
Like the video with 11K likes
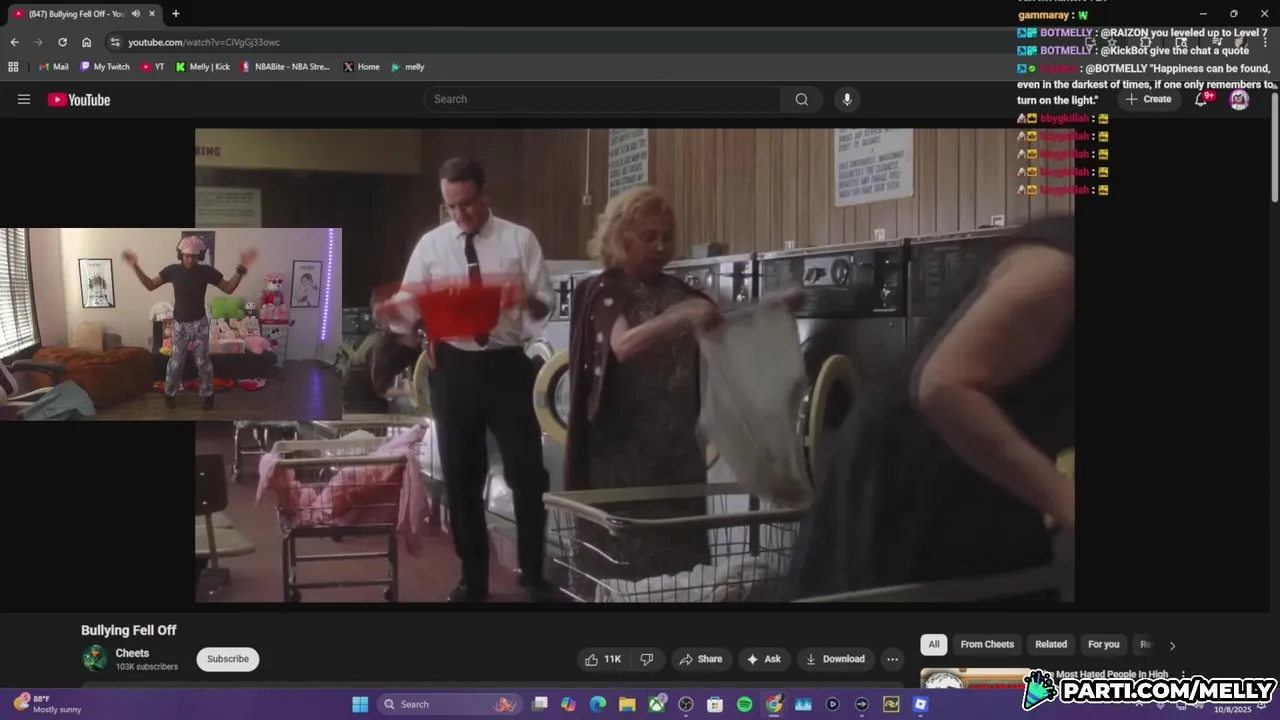(x=603, y=659)
